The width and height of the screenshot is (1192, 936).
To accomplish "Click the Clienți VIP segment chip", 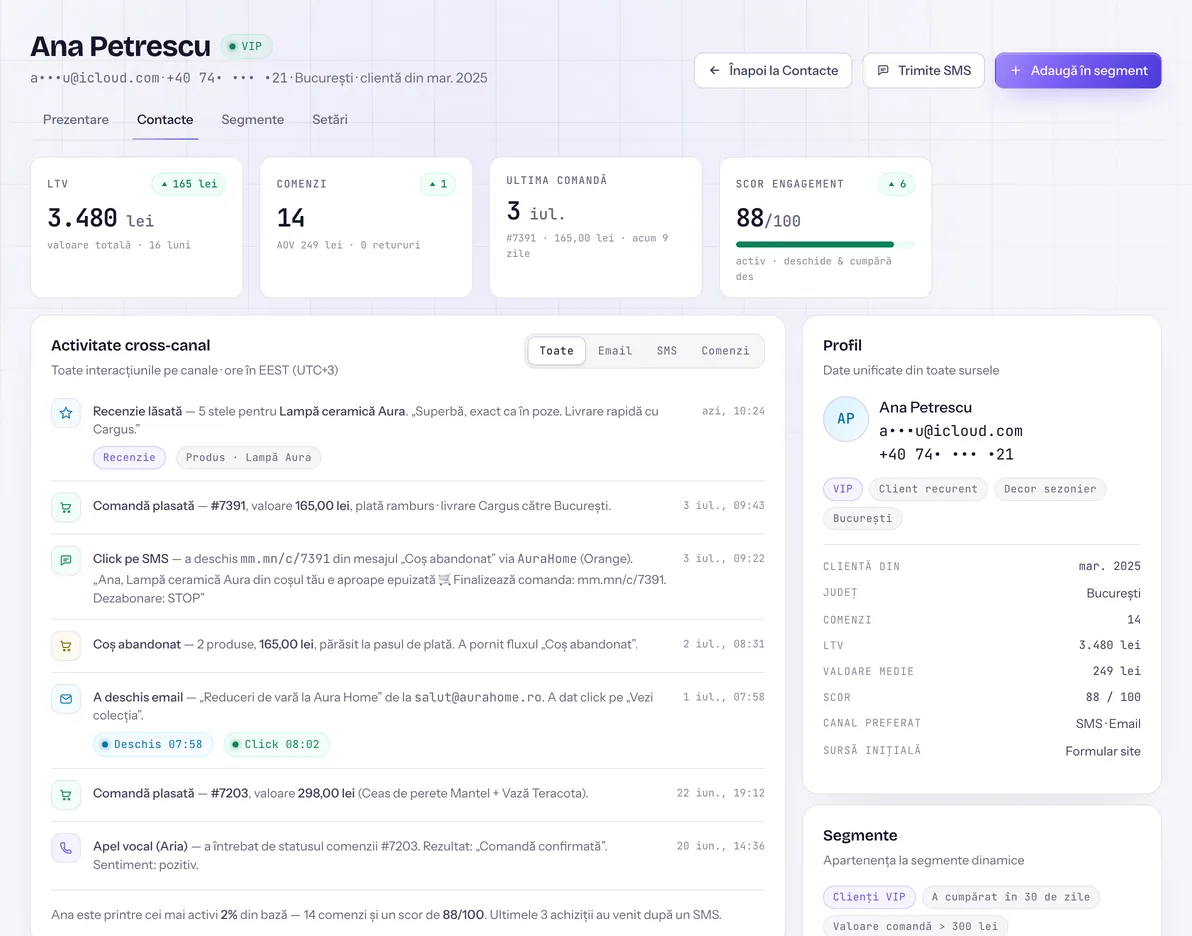I will pos(869,897).
